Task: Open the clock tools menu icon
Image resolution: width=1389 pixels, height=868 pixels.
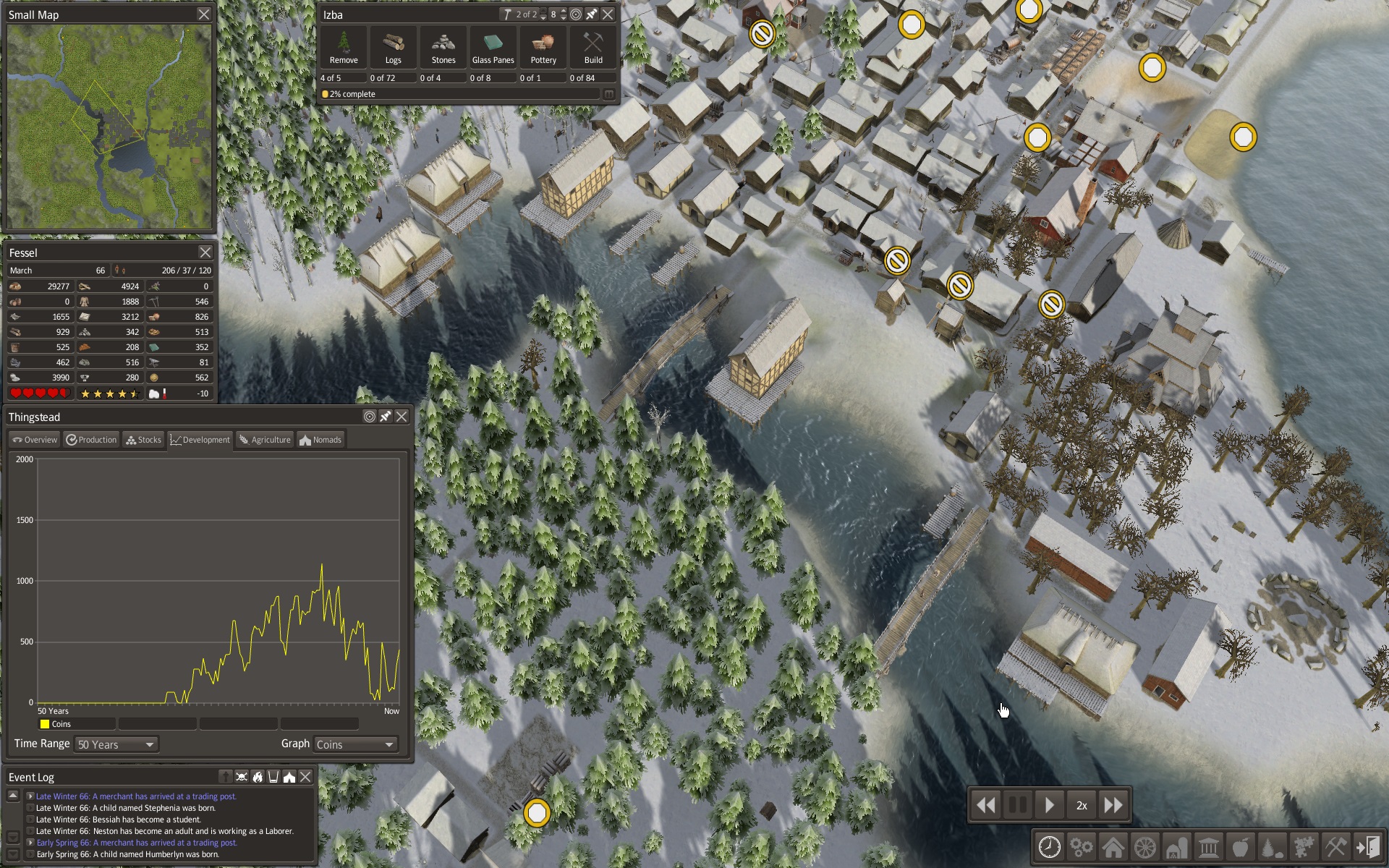Action: click(x=1049, y=847)
